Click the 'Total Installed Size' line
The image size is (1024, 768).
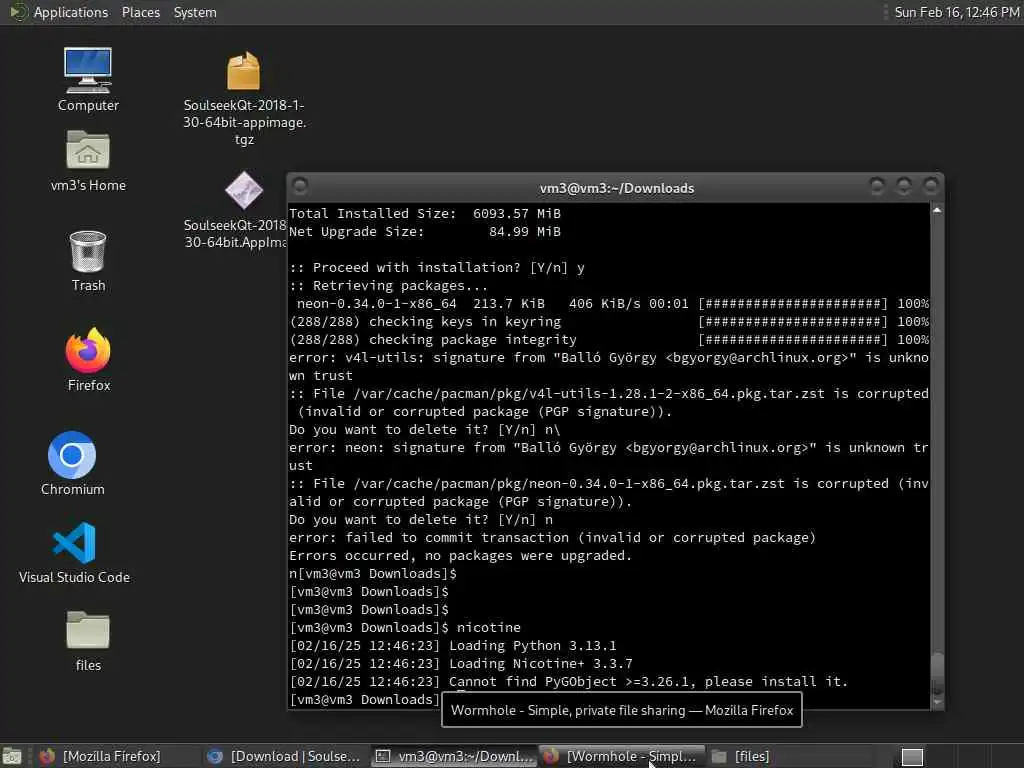[424, 214]
